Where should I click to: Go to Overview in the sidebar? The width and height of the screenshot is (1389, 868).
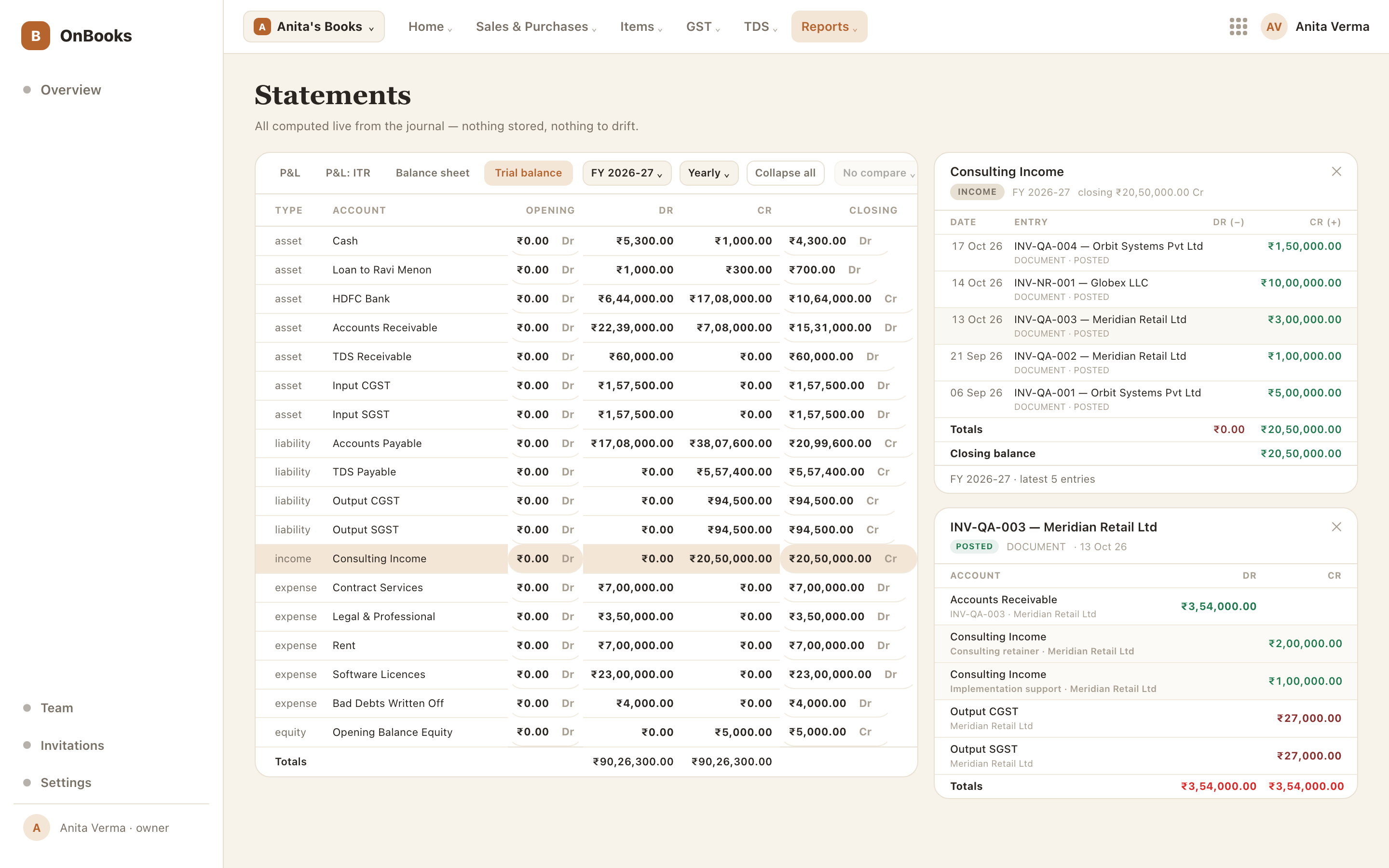click(x=70, y=90)
